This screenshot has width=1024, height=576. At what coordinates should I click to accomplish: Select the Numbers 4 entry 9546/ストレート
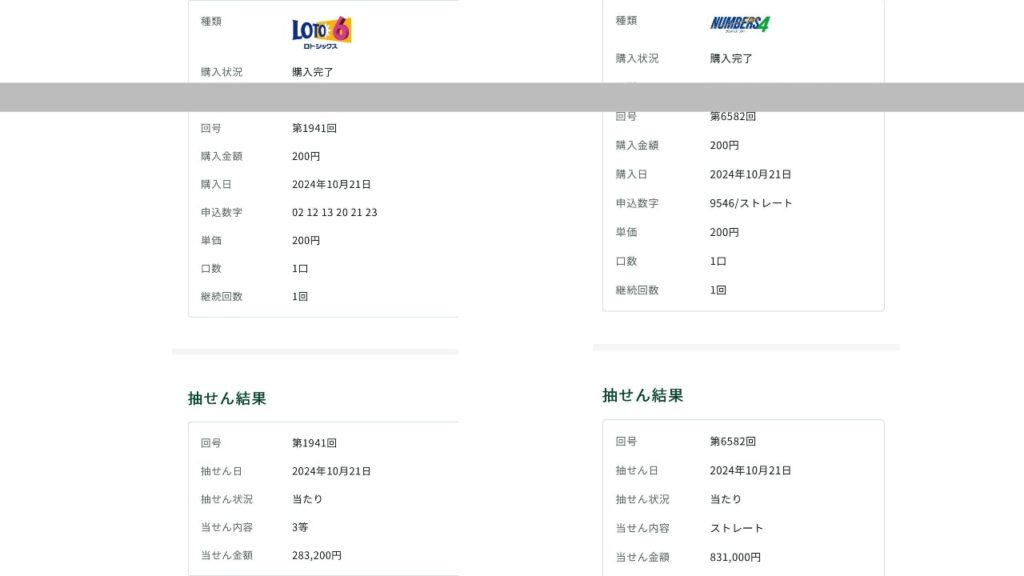750,203
